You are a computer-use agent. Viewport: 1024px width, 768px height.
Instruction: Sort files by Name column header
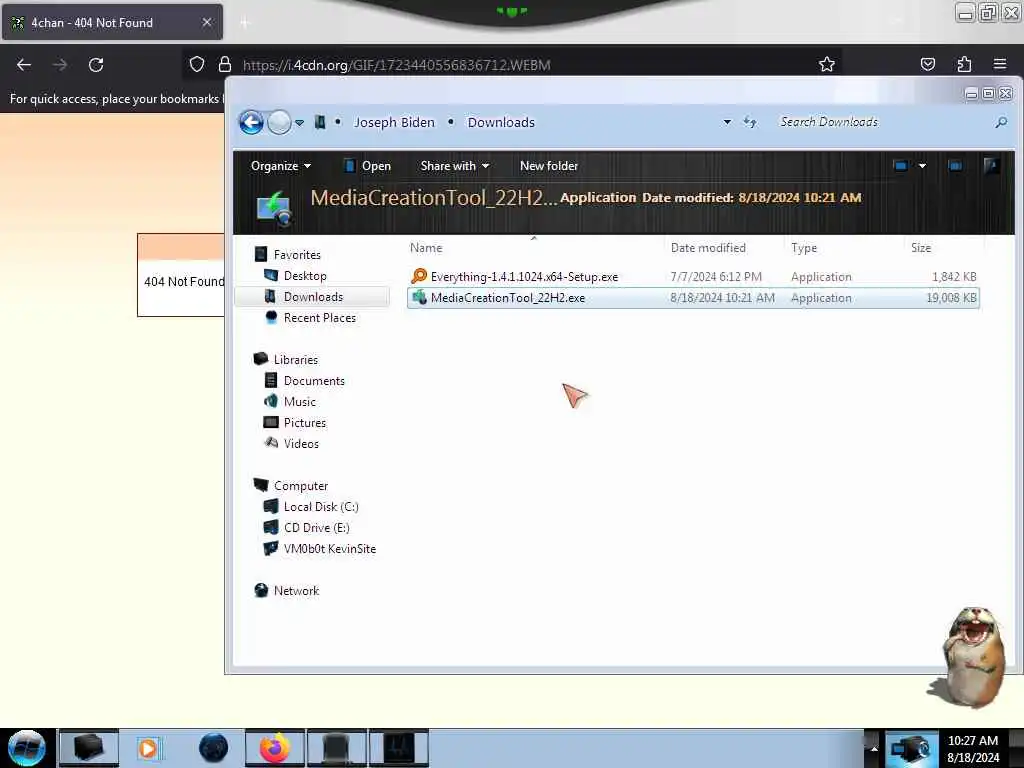(426, 248)
